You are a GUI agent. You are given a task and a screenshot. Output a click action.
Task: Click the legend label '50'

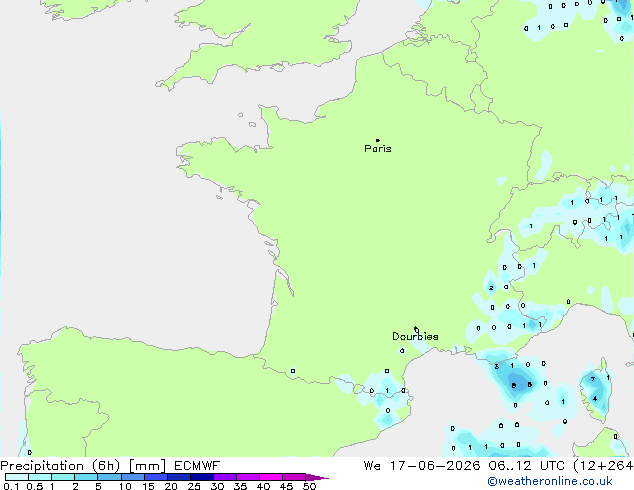pos(309,486)
